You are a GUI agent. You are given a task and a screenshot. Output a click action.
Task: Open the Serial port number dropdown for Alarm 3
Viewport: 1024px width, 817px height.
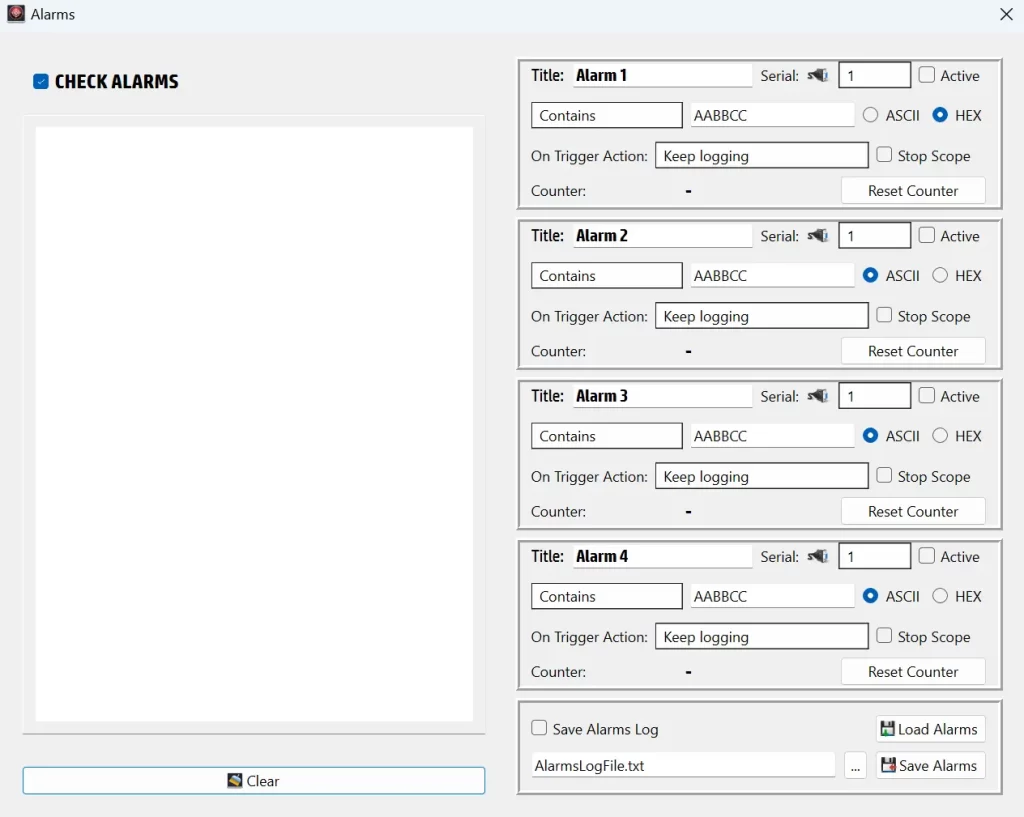pyautogui.click(x=874, y=396)
